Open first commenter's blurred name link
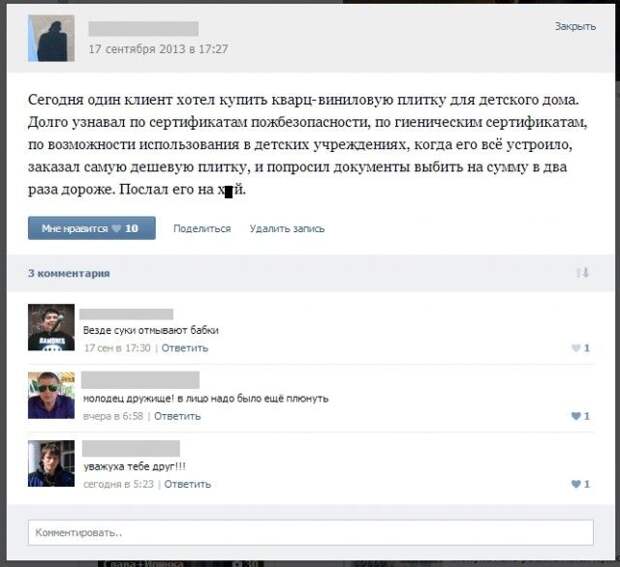This screenshot has height=567, width=620. tap(127, 314)
